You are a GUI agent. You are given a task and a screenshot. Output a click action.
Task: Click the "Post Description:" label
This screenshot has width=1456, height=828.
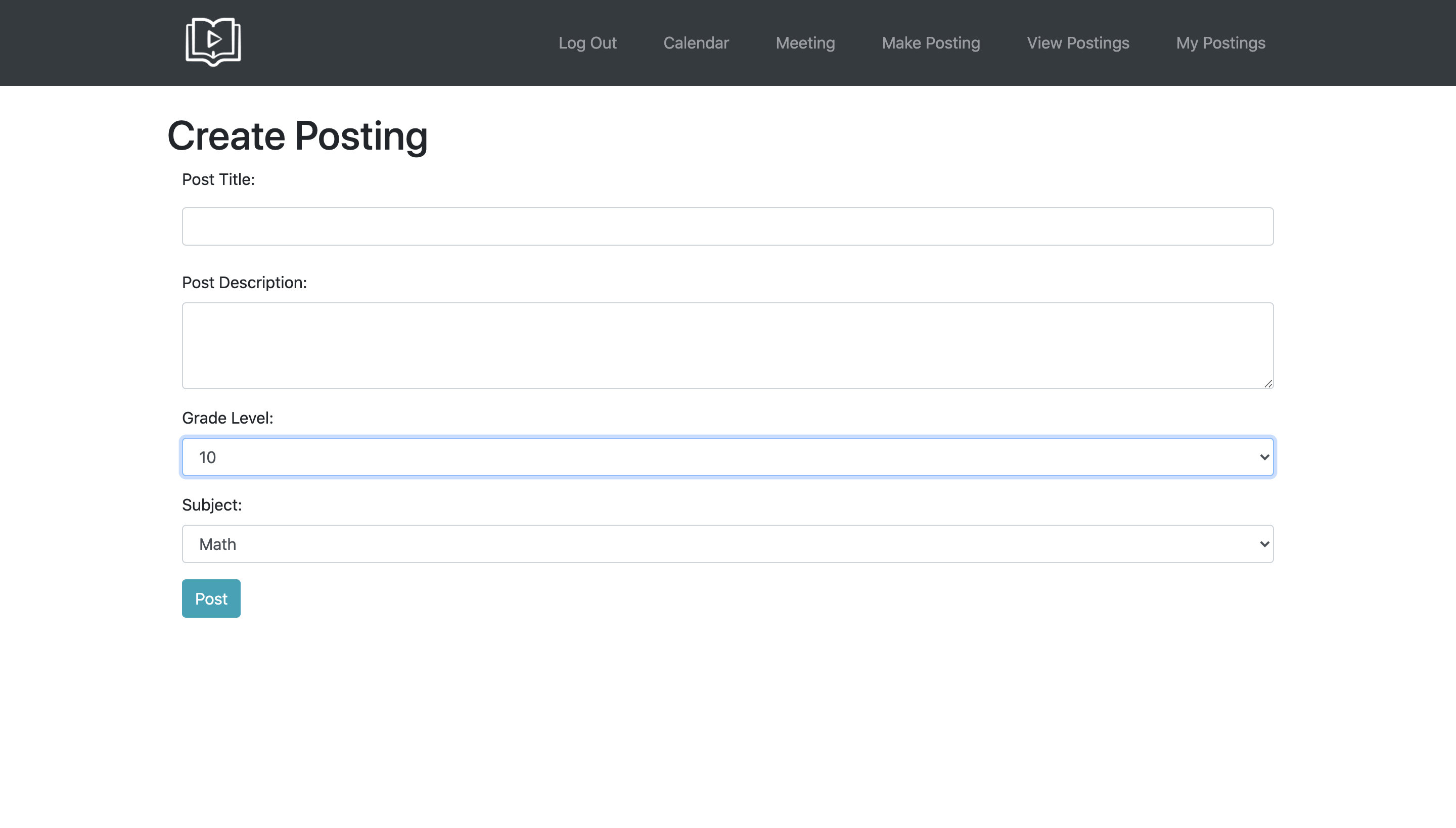pyautogui.click(x=244, y=283)
